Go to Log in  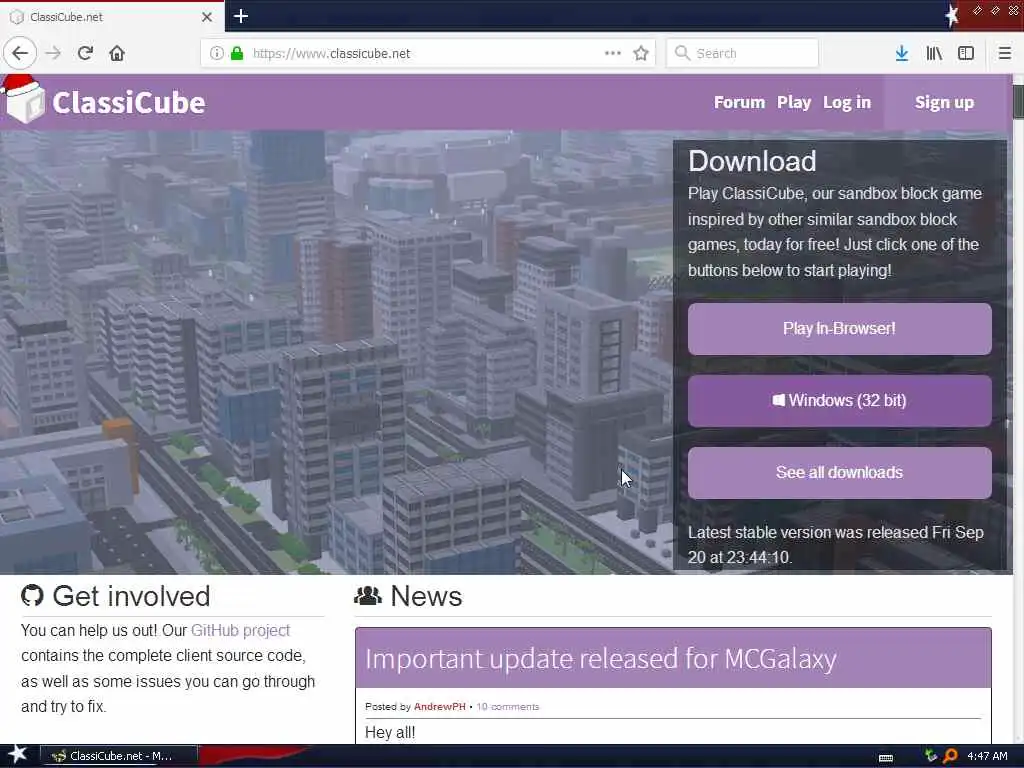(x=846, y=103)
